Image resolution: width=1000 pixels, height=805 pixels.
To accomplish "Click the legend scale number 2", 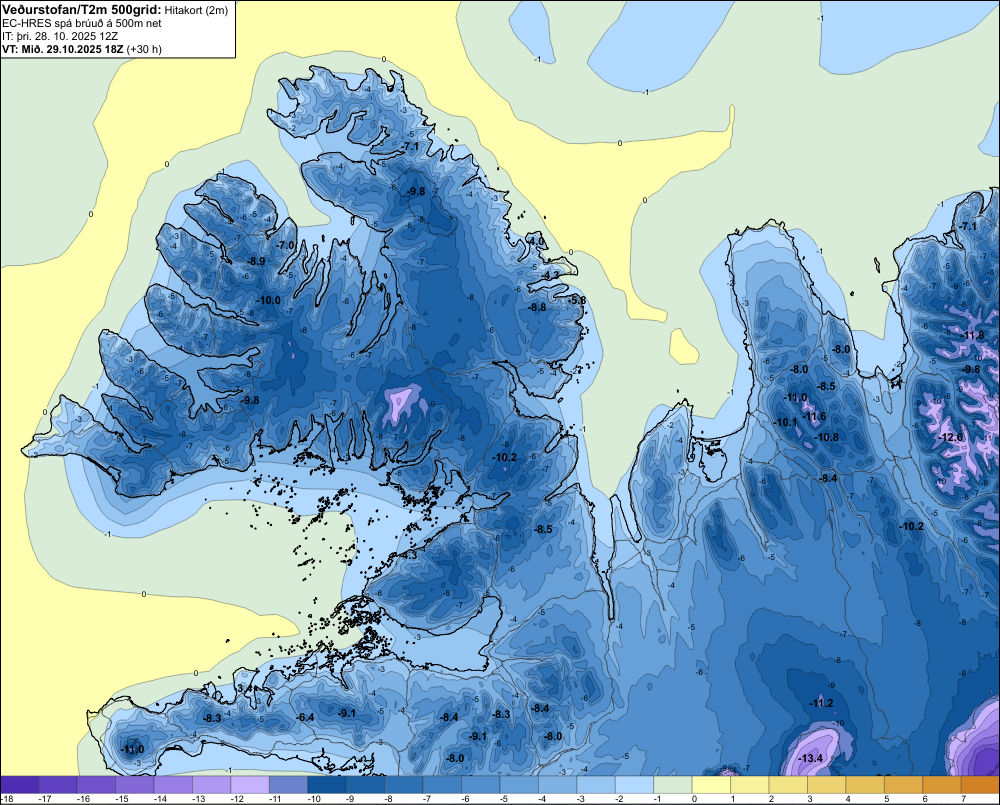I will tap(772, 799).
